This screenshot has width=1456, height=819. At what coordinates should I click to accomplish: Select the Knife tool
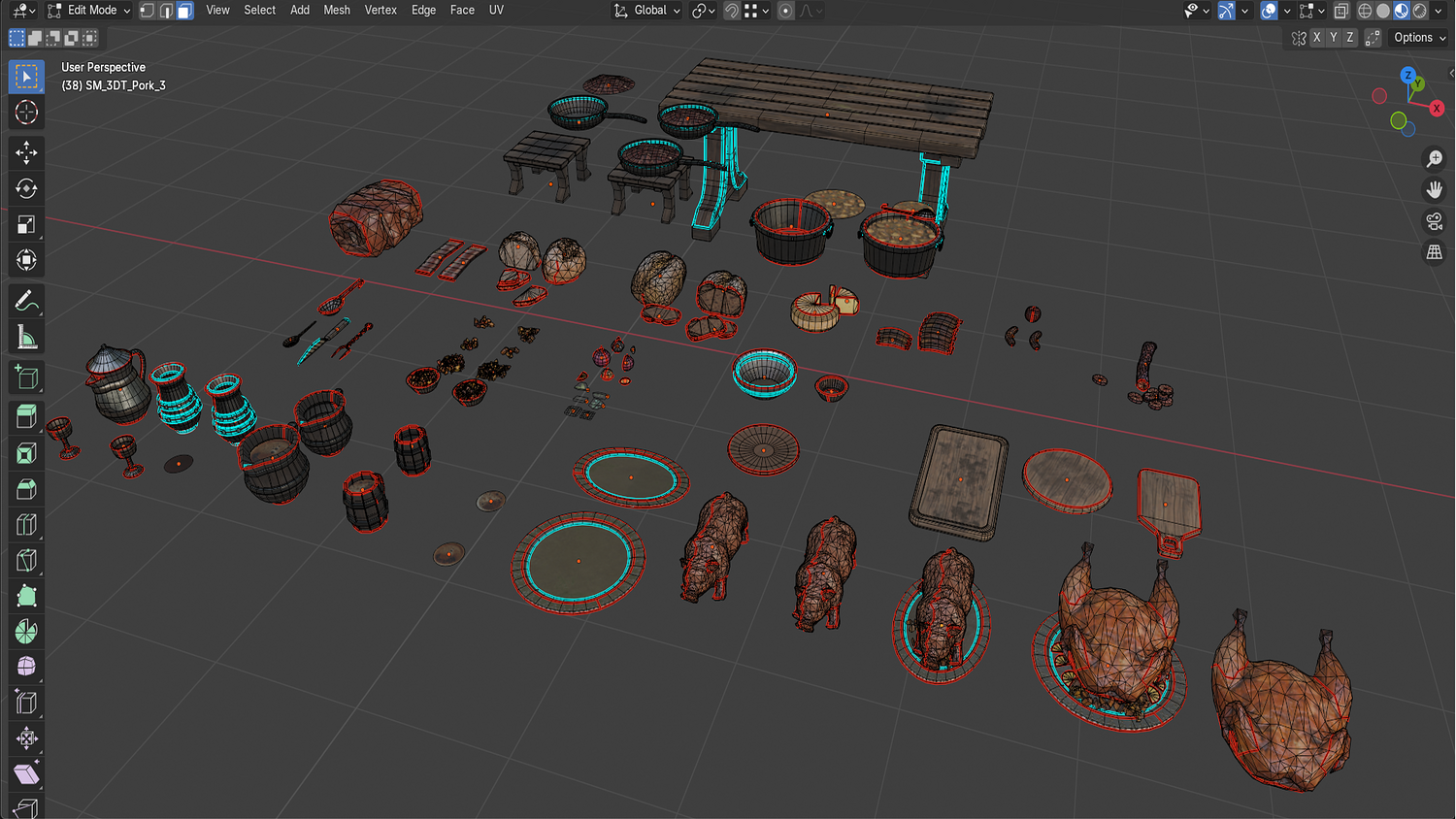click(x=26, y=560)
